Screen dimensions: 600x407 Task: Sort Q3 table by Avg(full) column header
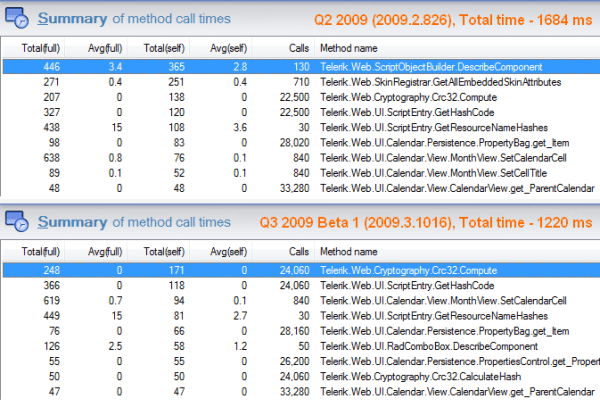pyautogui.click(x=96, y=252)
